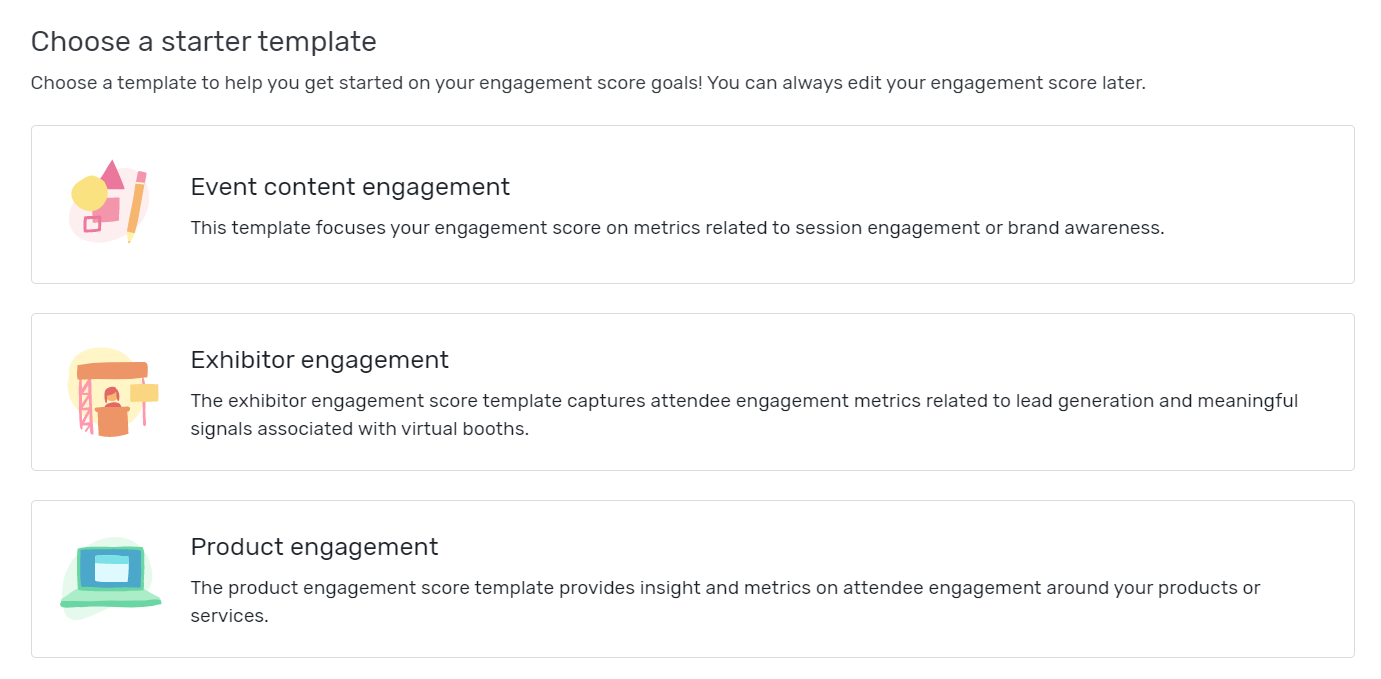Viewport: 1381px width, 679px height.
Task: Click the Exhibitor engagement heading
Action: (x=320, y=360)
